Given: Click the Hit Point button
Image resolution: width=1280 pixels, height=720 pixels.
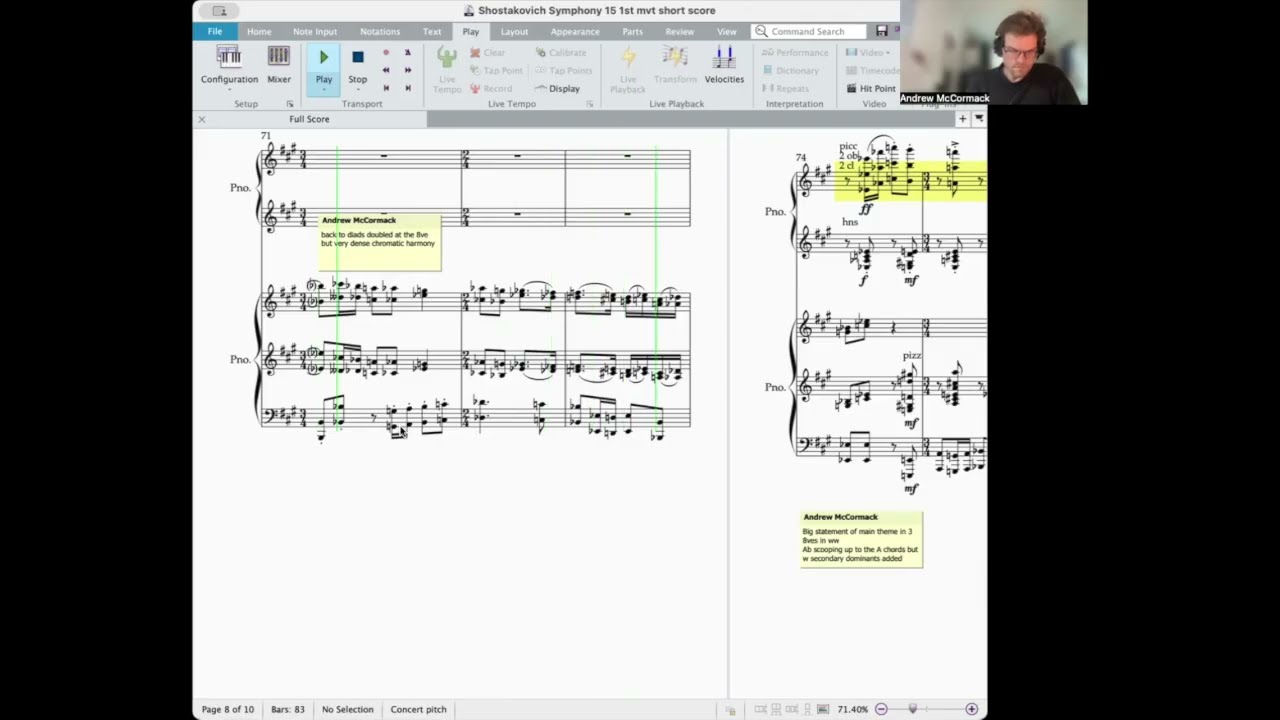Looking at the screenshot, I should coord(870,88).
